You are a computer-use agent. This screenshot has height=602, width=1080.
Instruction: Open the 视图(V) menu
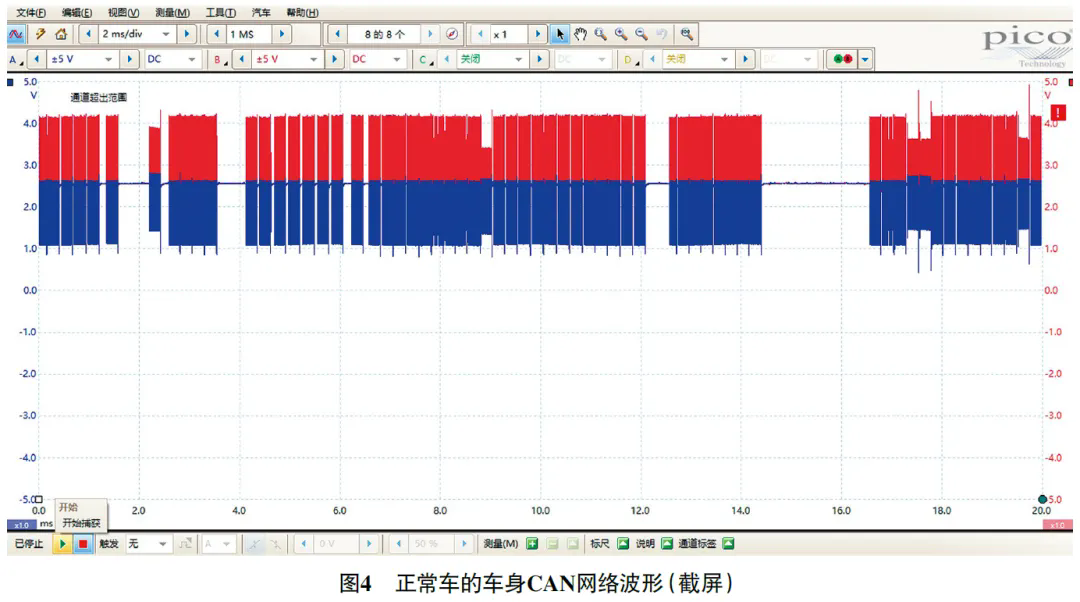[x=123, y=12]
